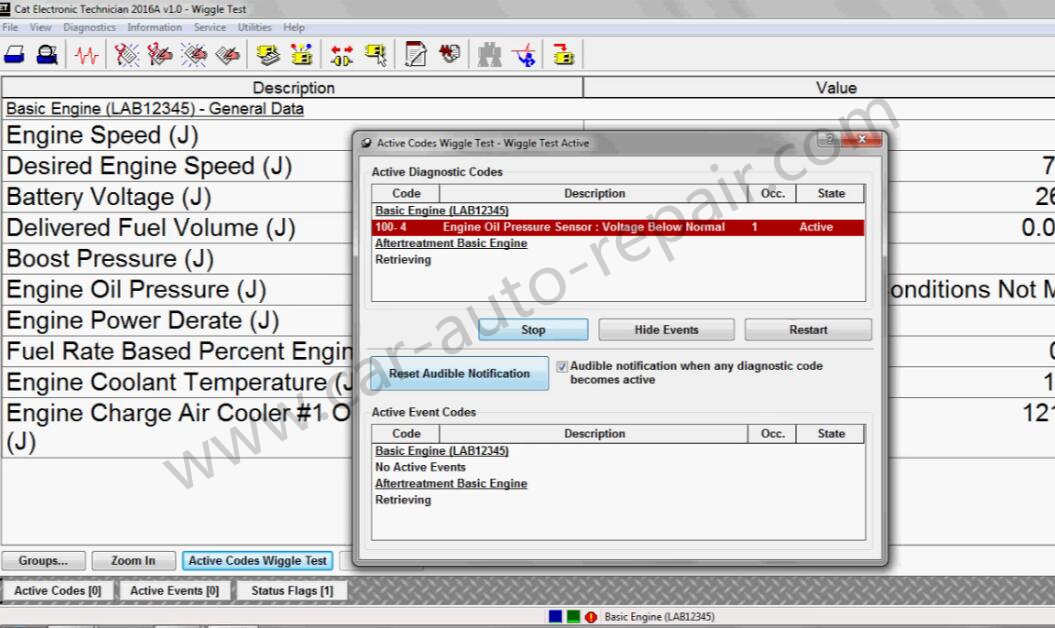Select the Engine Speed (J) row
Screen dimensions: 1055x628
tap(178, 135)
